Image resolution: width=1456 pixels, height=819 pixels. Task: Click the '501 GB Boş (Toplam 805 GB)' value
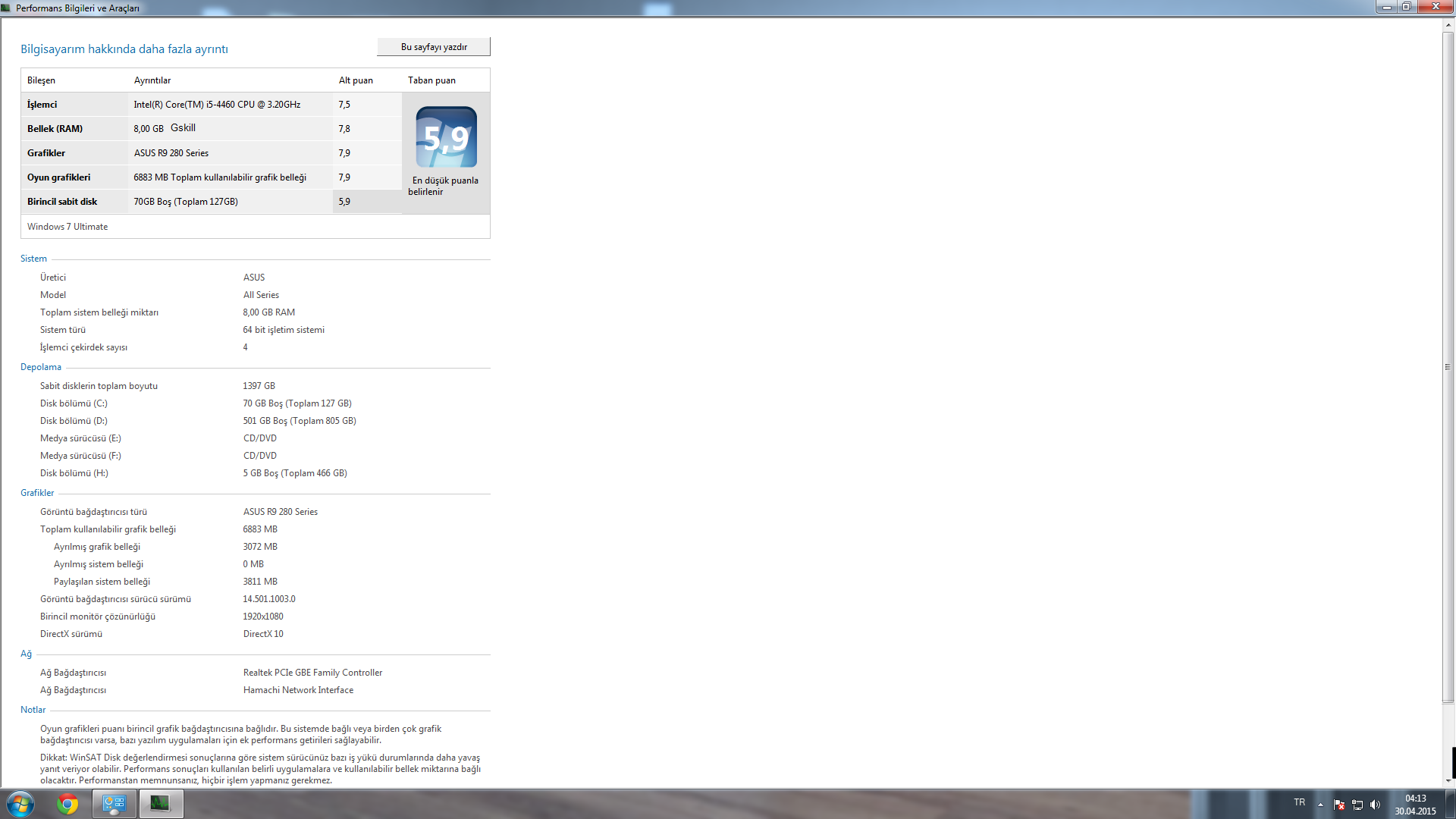(300, 421)
